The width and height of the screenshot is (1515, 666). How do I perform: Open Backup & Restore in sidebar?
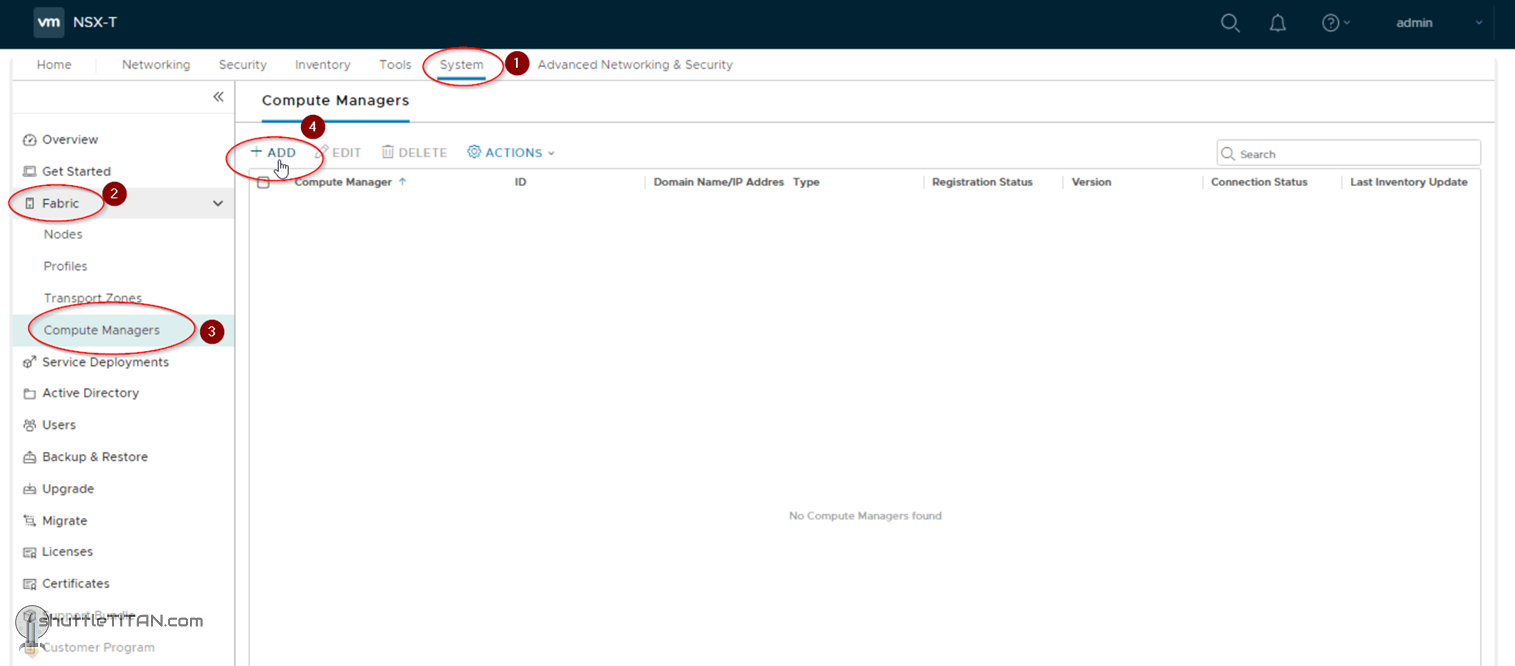94,457
